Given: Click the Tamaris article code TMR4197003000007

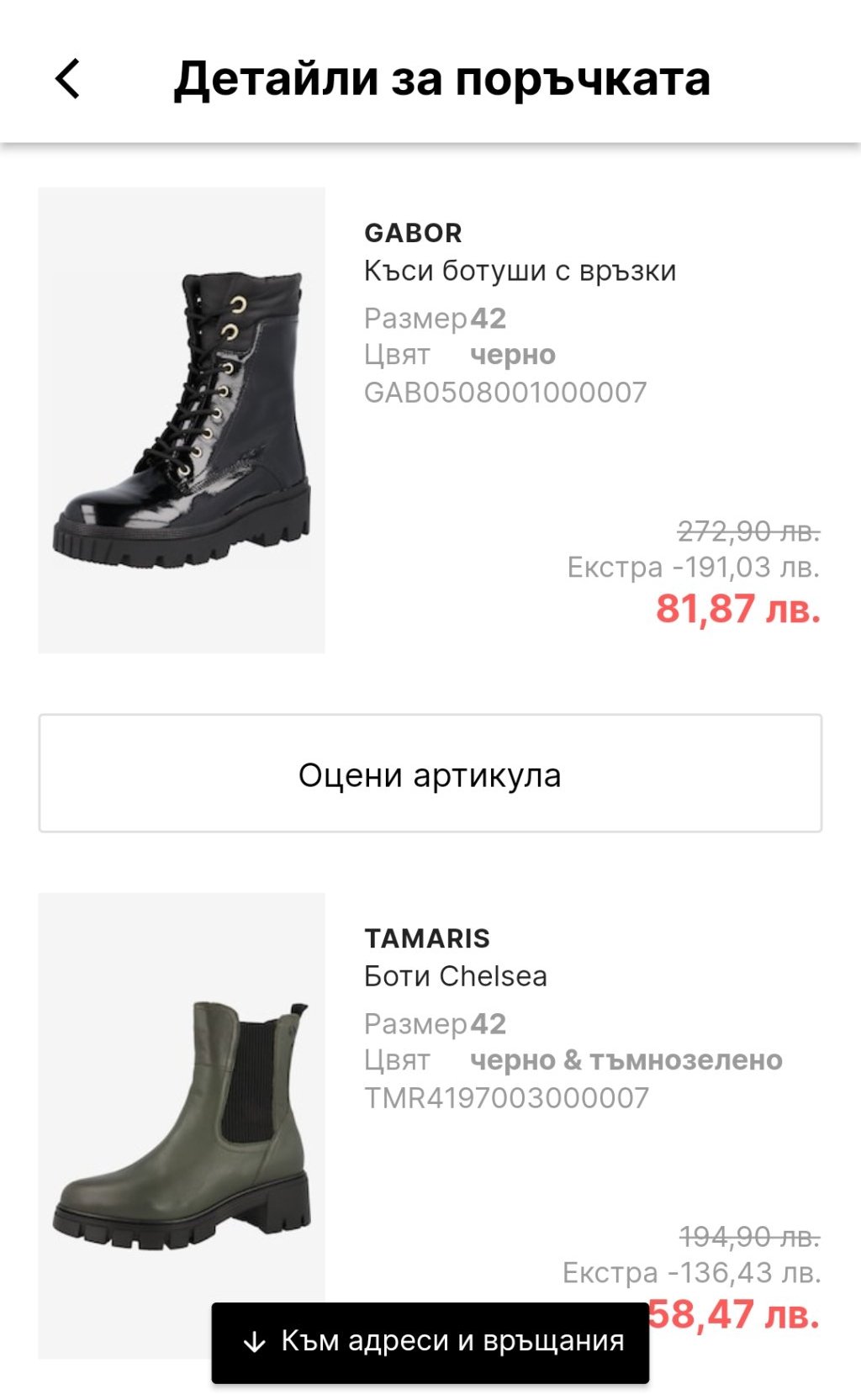Looking at the screenshot, I should [x=506, y=1098].
